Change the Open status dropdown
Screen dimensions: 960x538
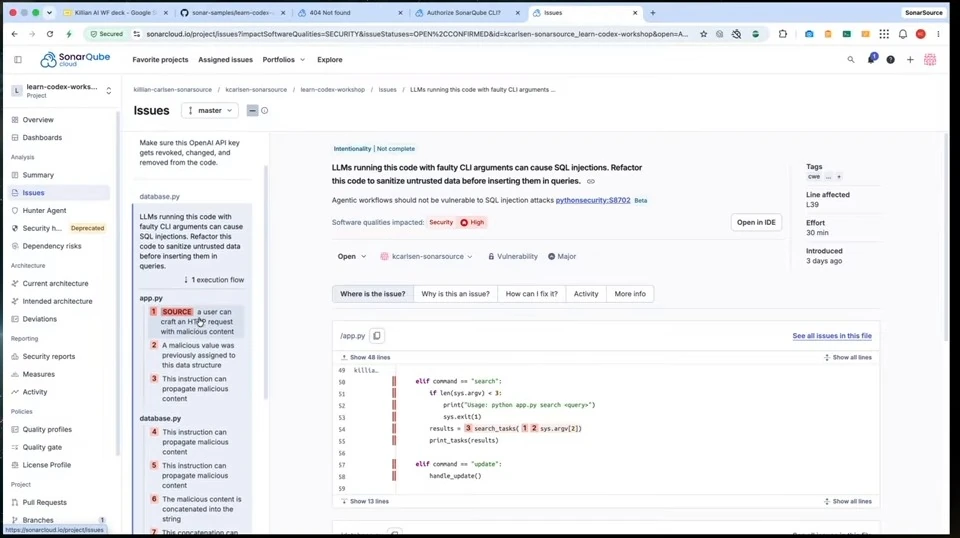[x=351, y=256]
